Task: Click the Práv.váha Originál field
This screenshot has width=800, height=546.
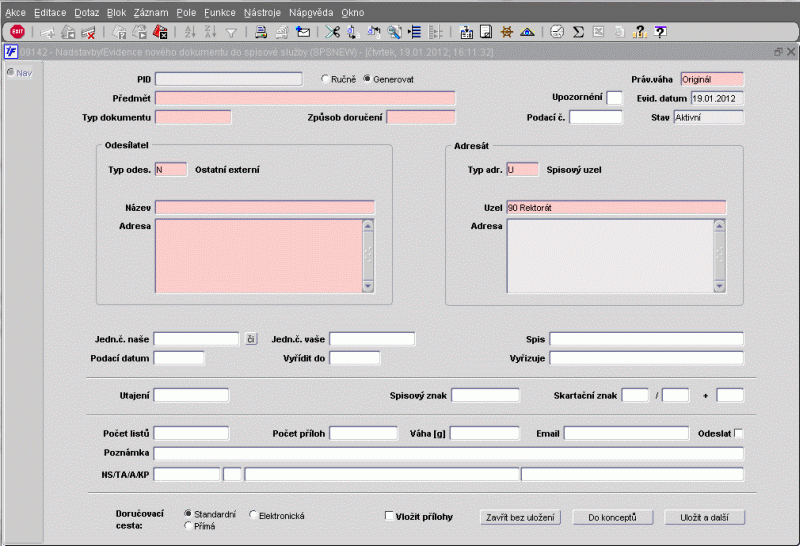Action: click(x=712, y=79)
